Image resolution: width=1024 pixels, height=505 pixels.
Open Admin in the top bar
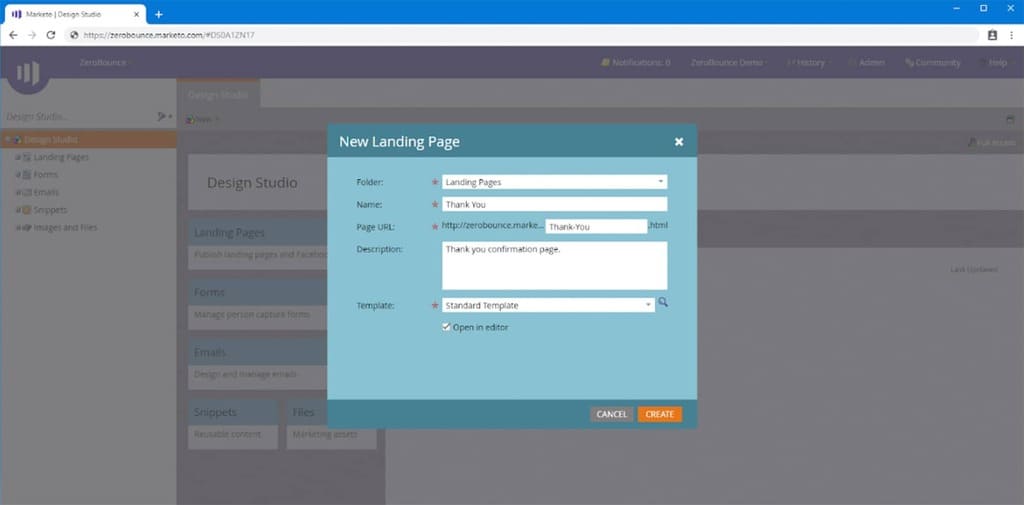pos(867,63)
